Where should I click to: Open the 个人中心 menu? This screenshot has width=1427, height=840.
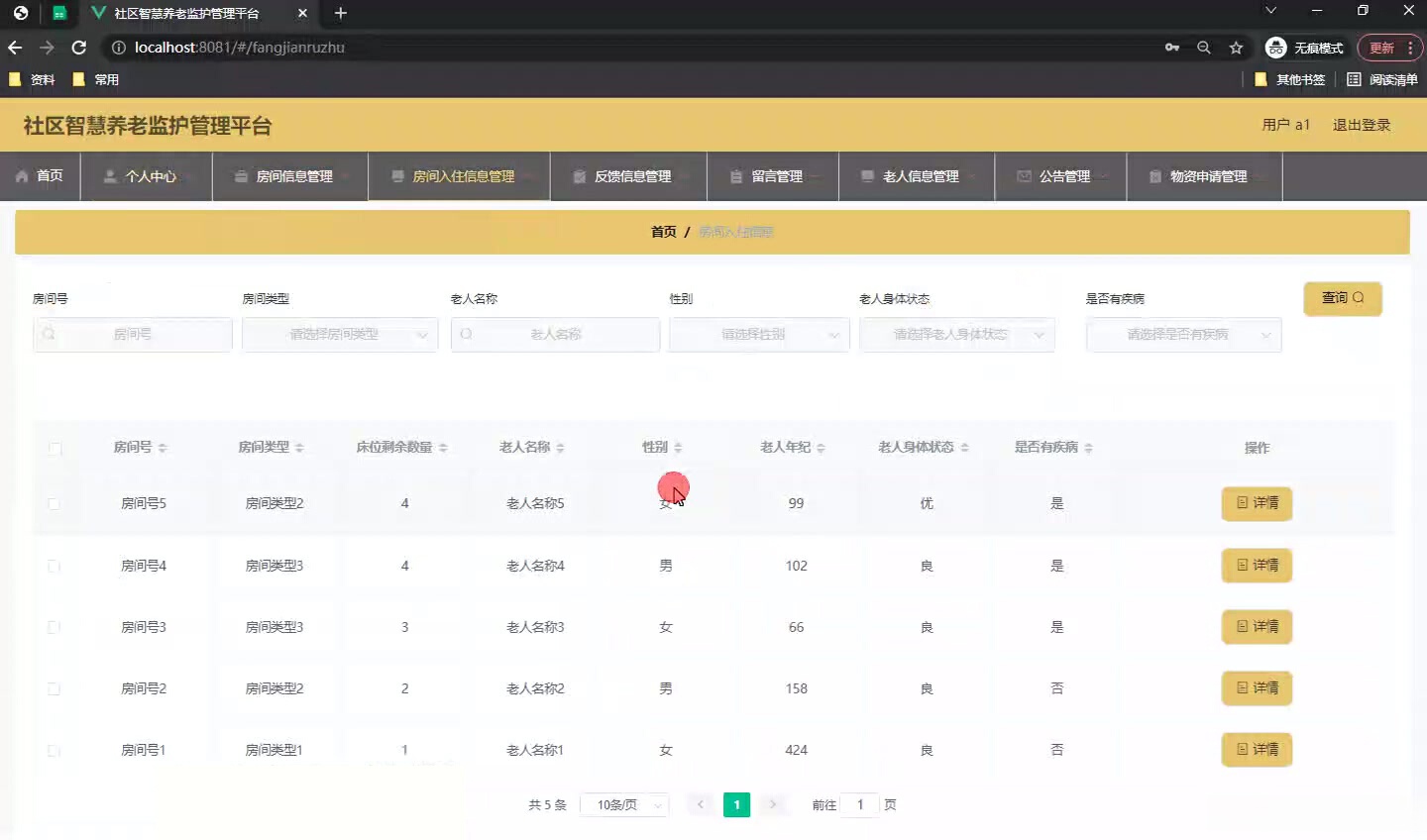click(x=147, y=176)
